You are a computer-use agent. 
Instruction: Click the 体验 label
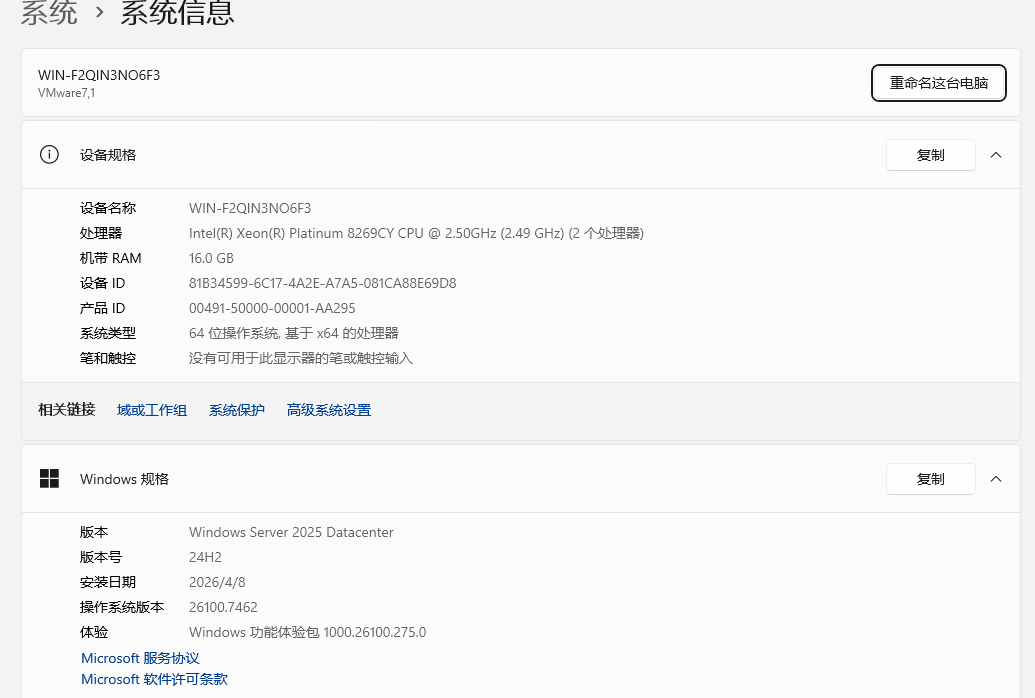coord(94,633)
